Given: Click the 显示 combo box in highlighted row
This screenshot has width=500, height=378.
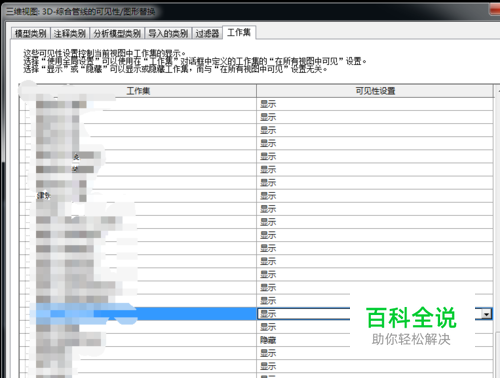Looking at the screenshot, I should coord(375,314).
